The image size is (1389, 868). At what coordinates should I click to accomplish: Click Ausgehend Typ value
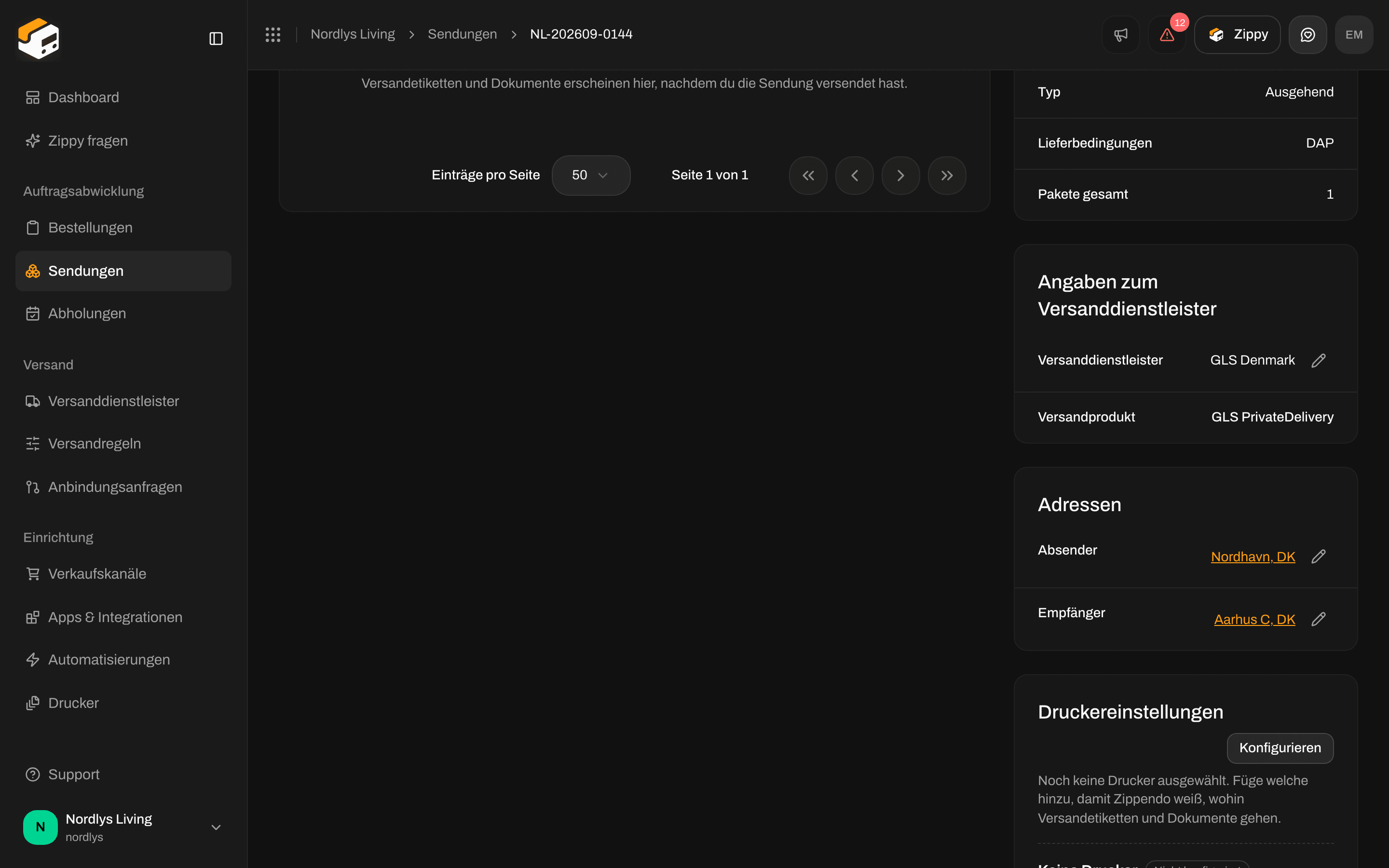(1299, 93)
